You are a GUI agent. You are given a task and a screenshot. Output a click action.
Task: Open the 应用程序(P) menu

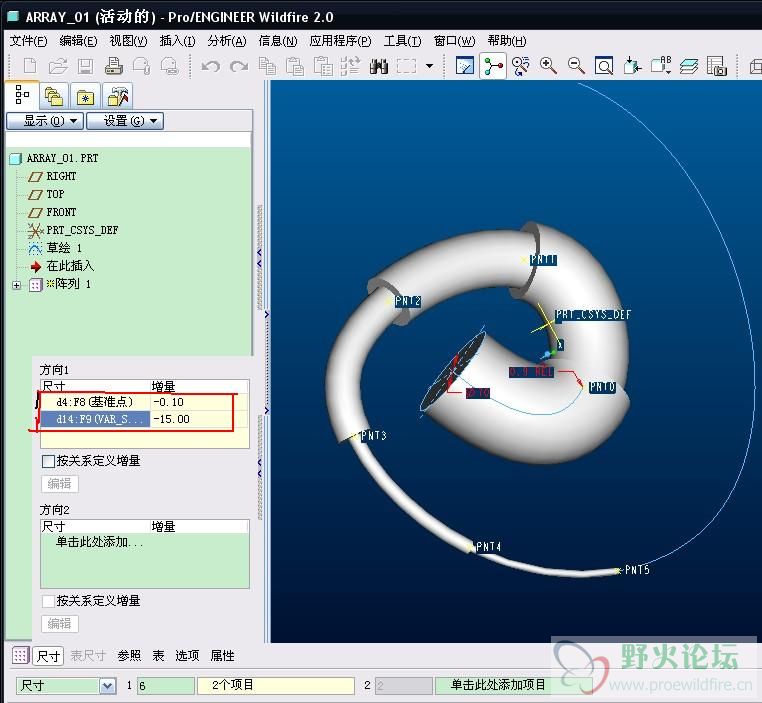click(x=340, y=41)
